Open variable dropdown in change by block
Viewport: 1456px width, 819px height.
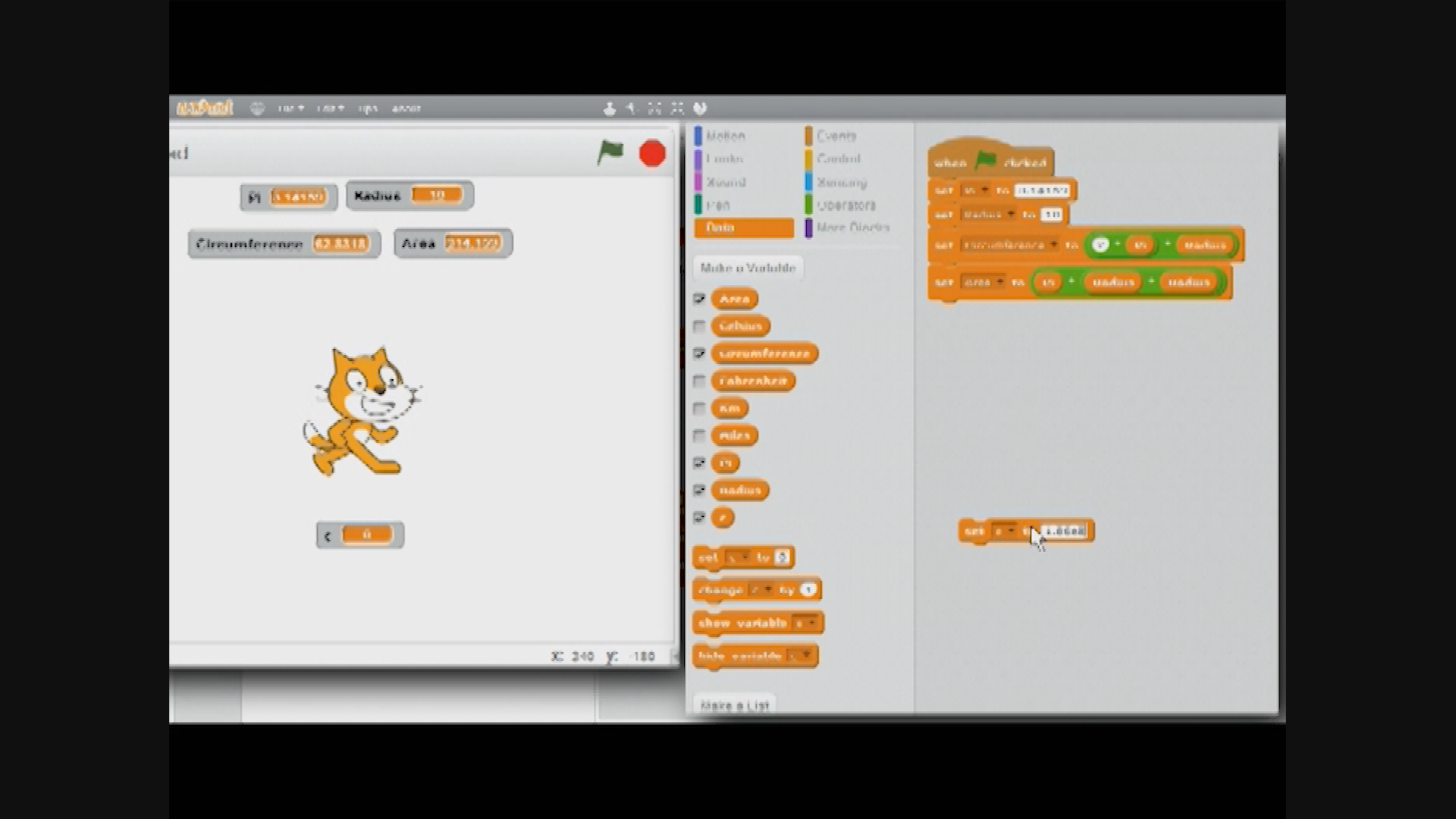point(761,589)
